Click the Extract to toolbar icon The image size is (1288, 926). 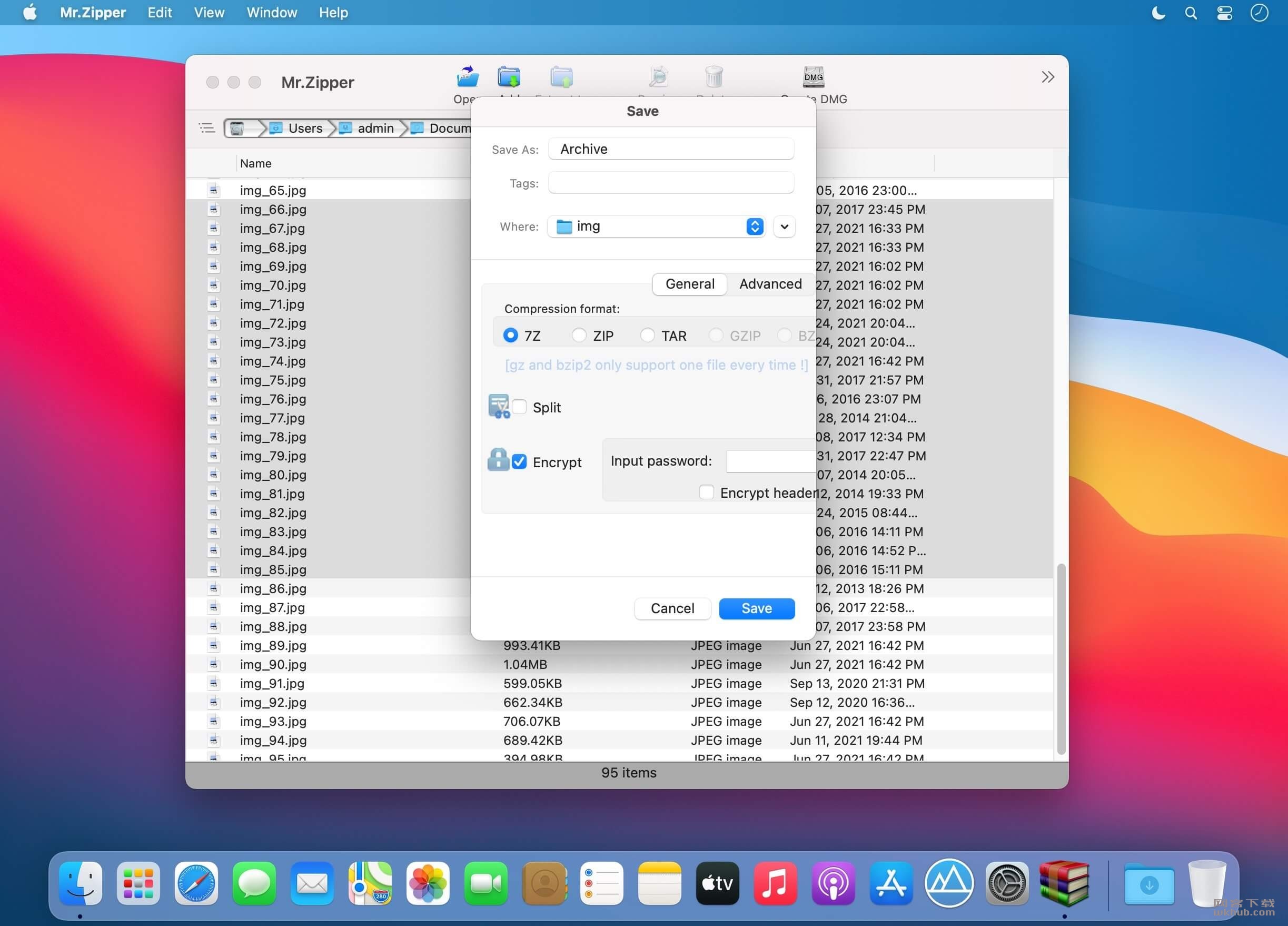pos(561,77)
